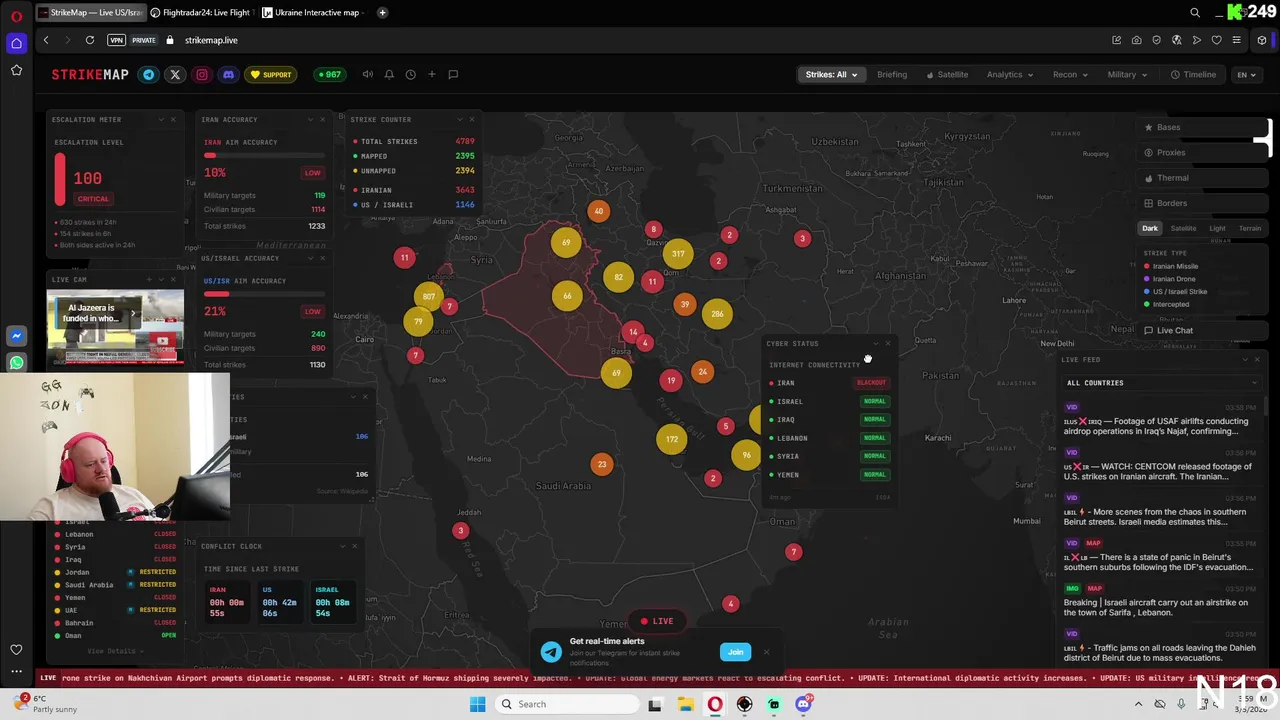Open the Live Chat button
Viewport: 1280px width, 720px height.
point(1204,330)
